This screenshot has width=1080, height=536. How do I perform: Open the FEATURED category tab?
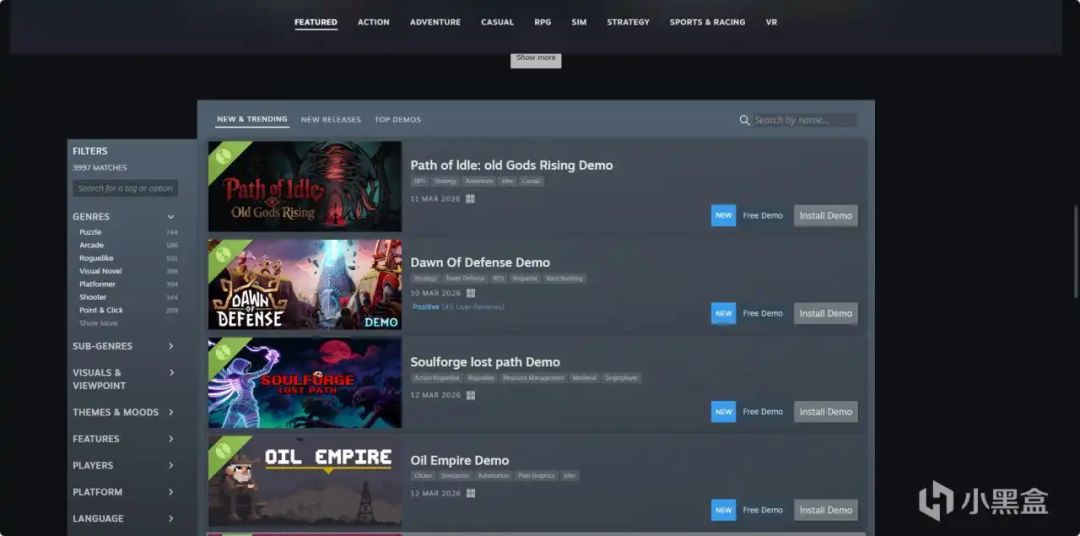click(316, 22)
